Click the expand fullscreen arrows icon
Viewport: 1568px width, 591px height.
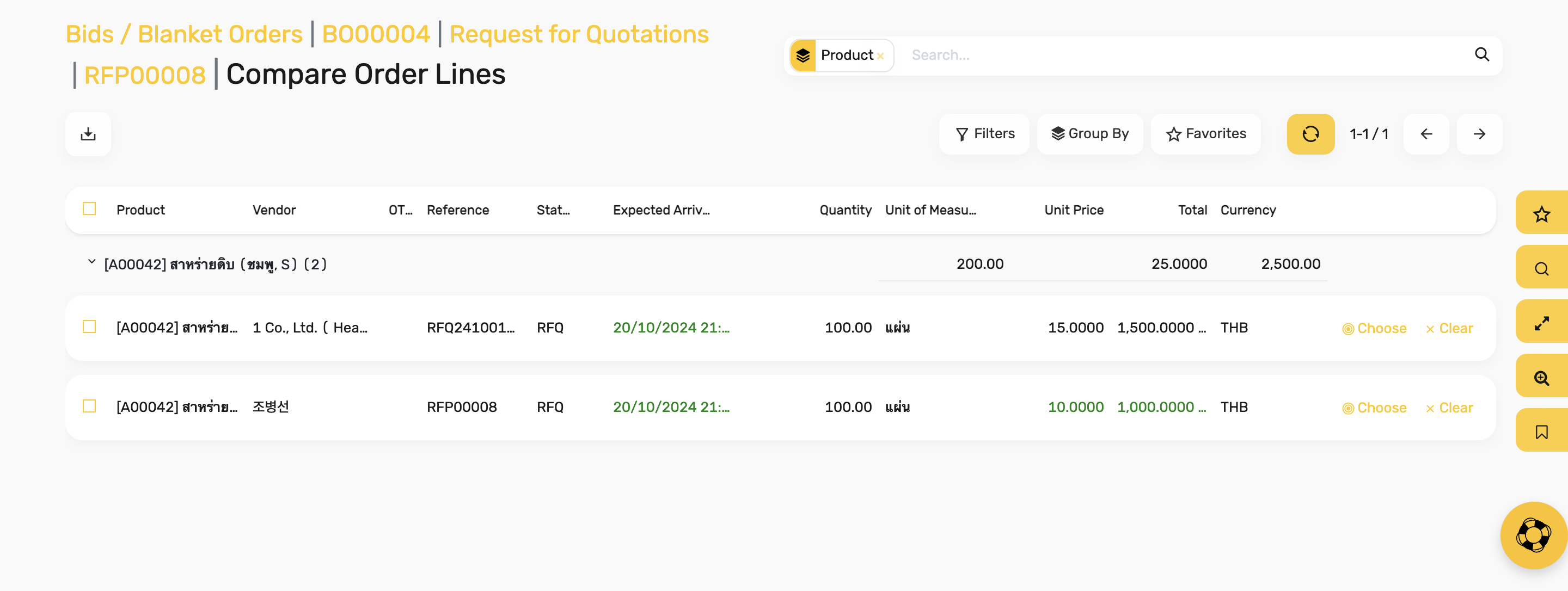point(1541,323)
